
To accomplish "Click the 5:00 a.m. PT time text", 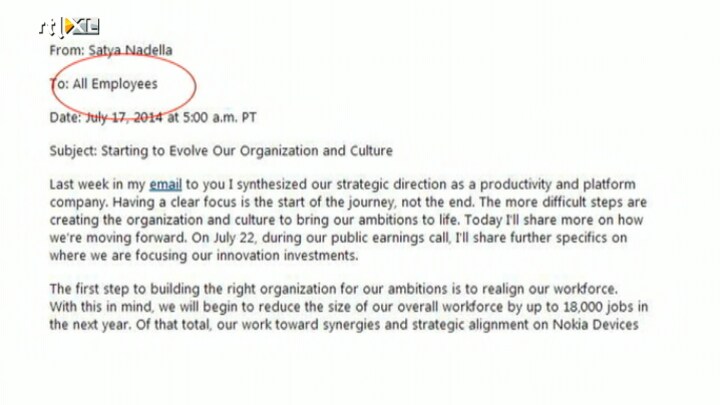I will tap(219, 117).
